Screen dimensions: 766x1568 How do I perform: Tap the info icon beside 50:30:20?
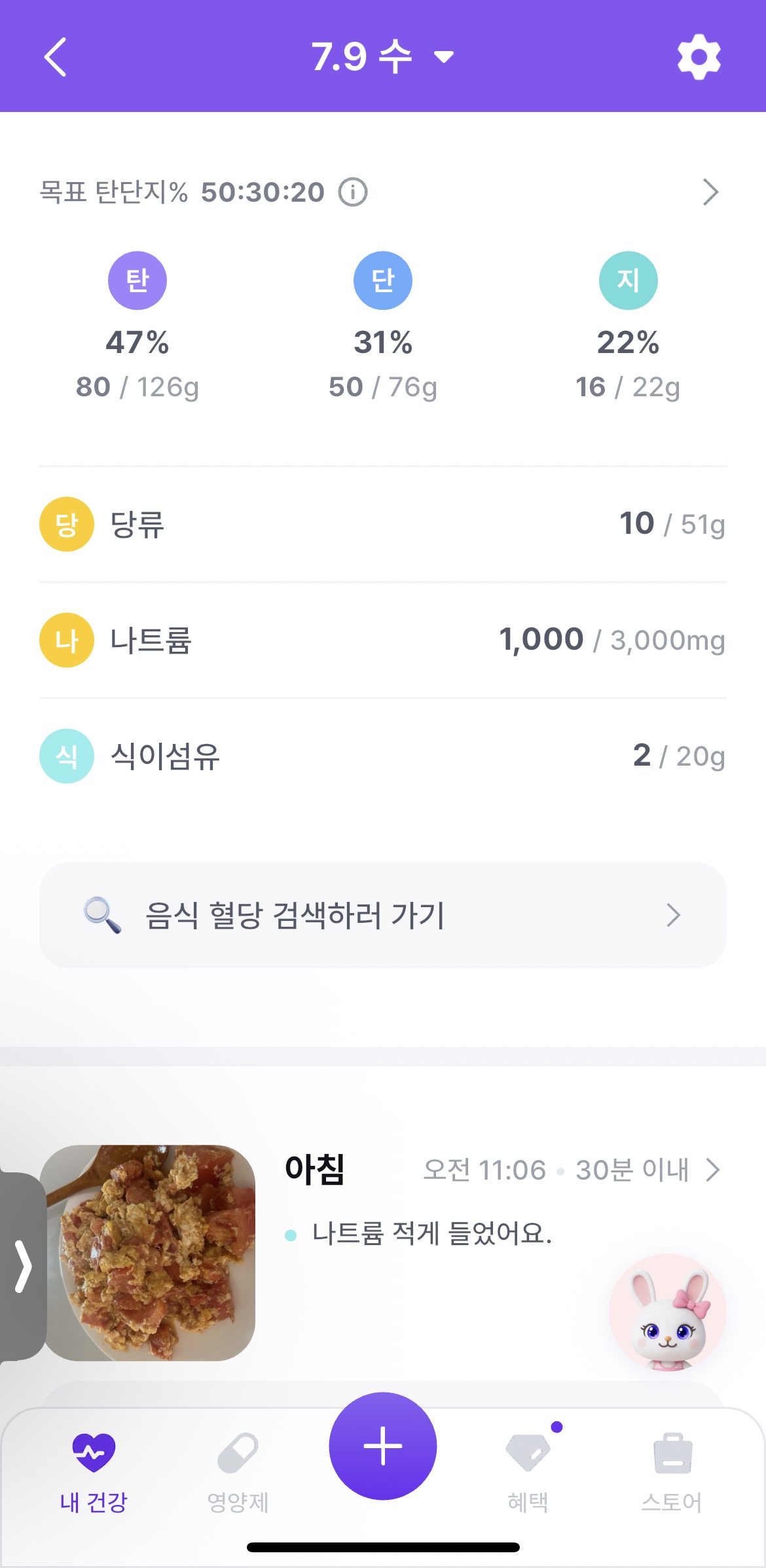coord(353,193)
